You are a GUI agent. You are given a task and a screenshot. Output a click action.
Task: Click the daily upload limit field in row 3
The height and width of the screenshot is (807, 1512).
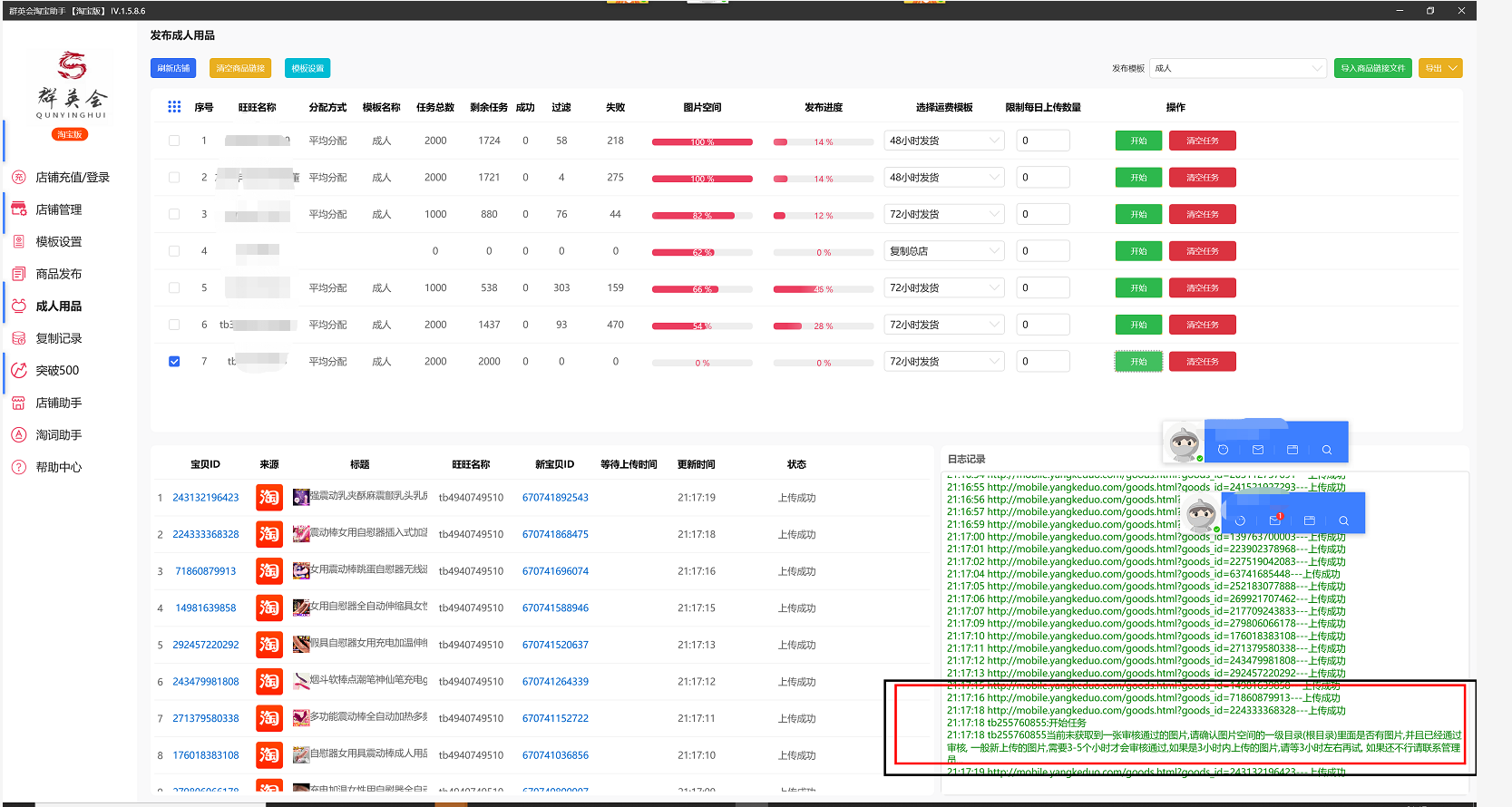[1042, 215]
